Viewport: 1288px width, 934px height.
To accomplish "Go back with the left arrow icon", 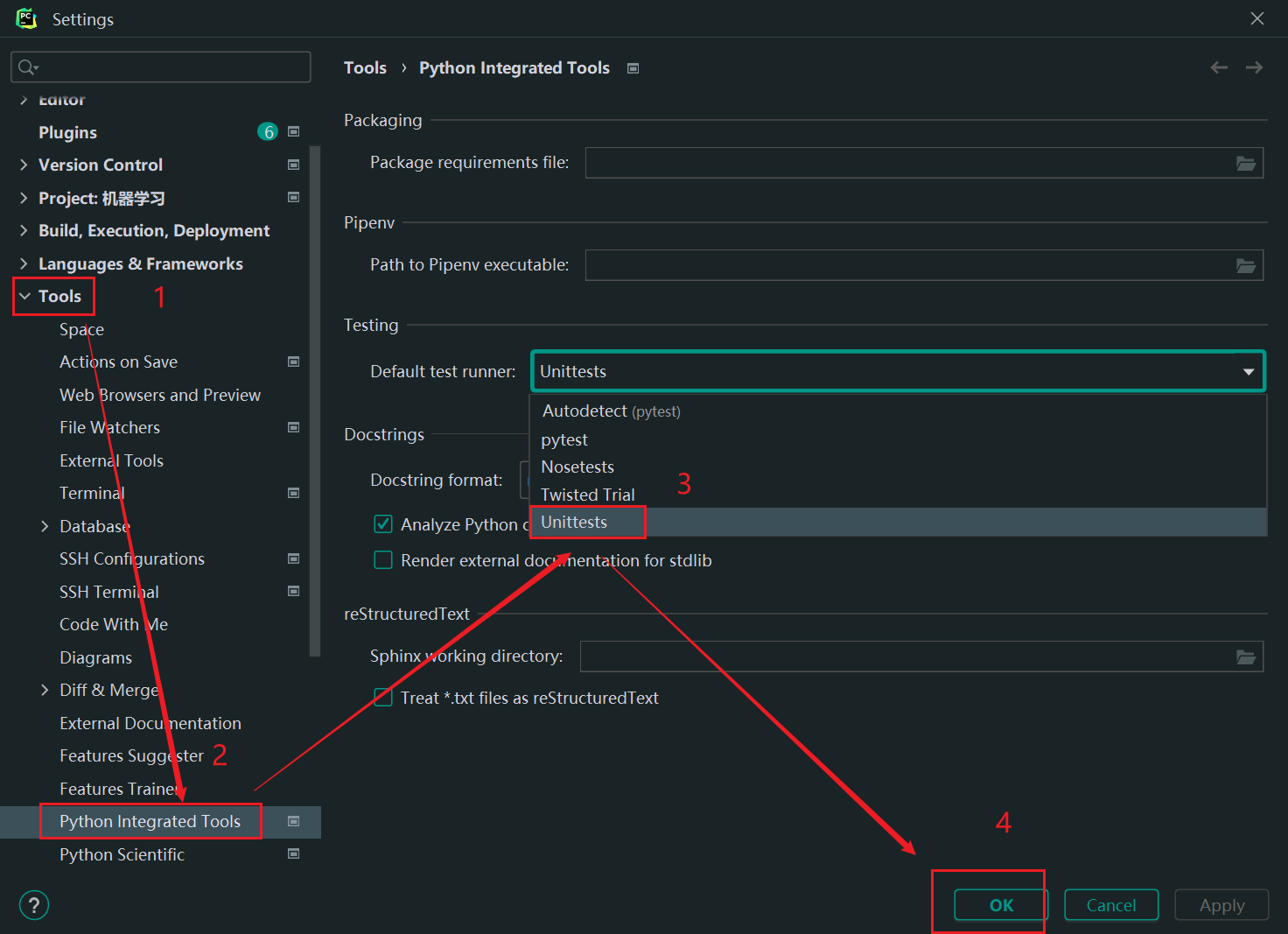I will click(x=1219, y=67).
